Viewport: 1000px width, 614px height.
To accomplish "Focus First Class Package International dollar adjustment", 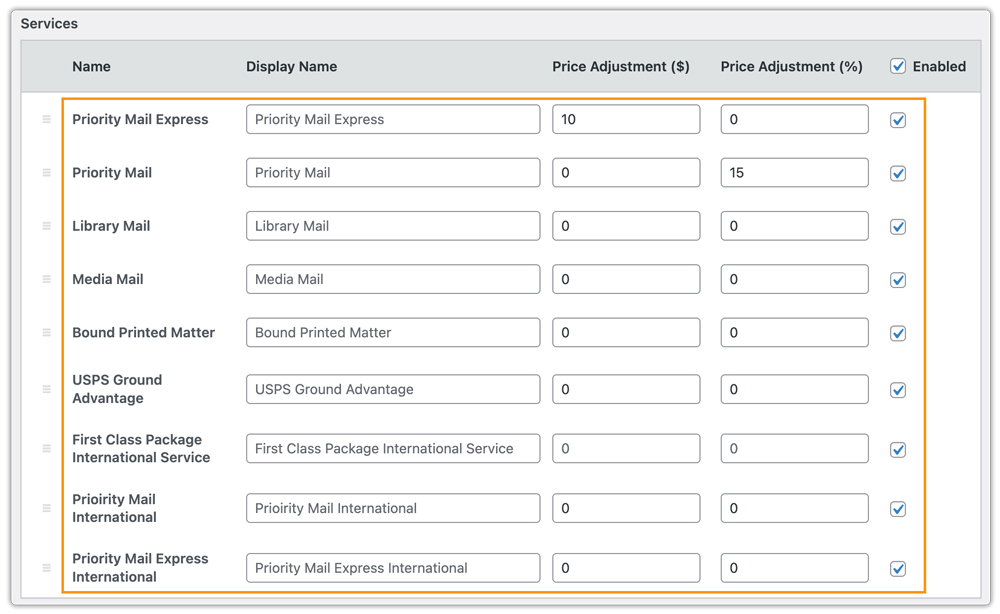I will pyautogui.click(x=626, y=448).
